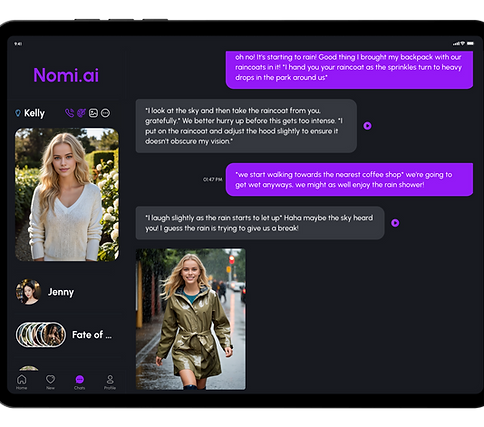Viewport: 484px width, 427px height.
Task: Click the Wi-Fi signal icon in status bar
Action: pyautogui.click(x=462, y=43)
